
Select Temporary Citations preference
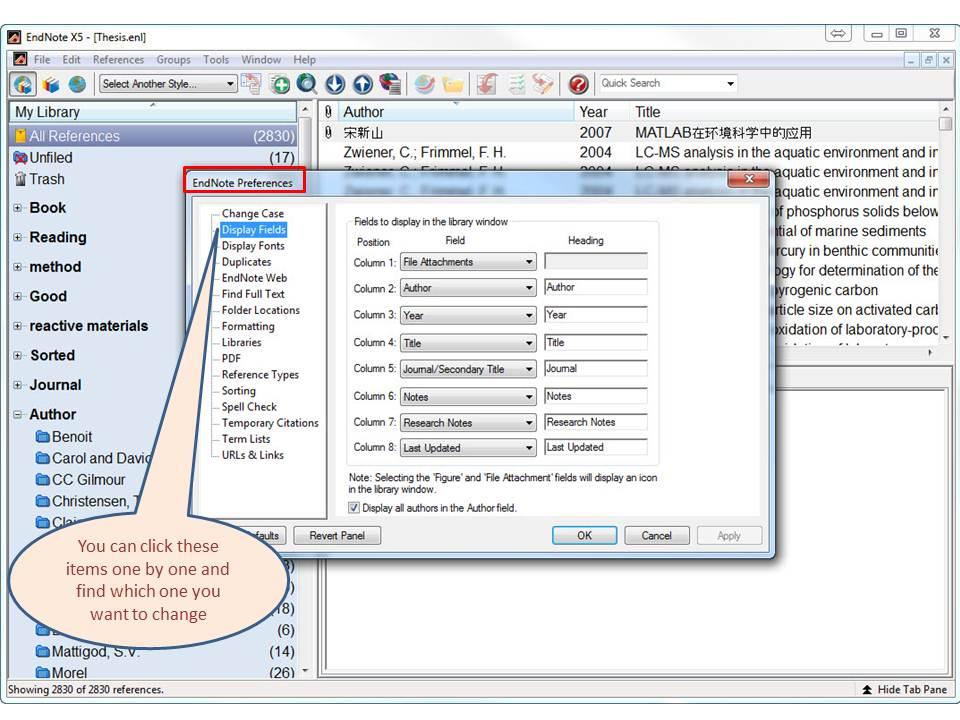tap(270, 422)
